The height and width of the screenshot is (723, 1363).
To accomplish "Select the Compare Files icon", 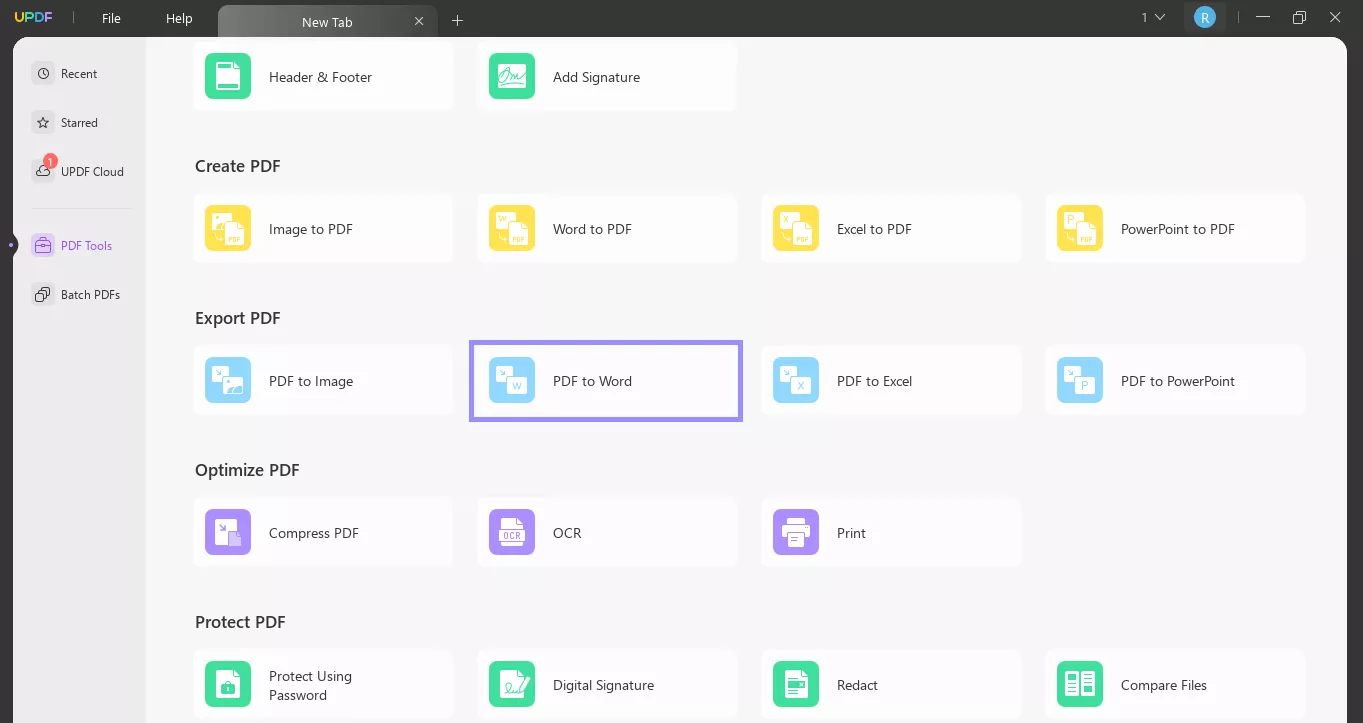I will 1080,684.
